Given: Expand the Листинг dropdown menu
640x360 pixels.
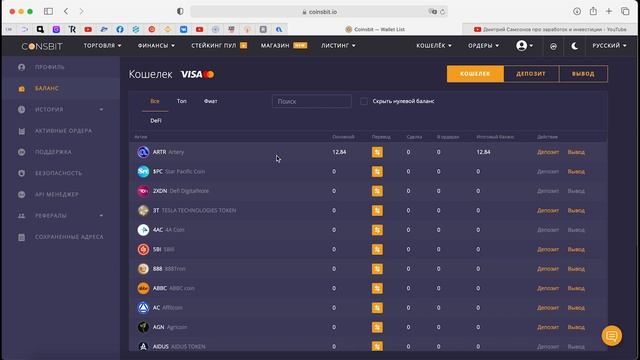Looking at the screenshot, I should (x=338, y=46).
